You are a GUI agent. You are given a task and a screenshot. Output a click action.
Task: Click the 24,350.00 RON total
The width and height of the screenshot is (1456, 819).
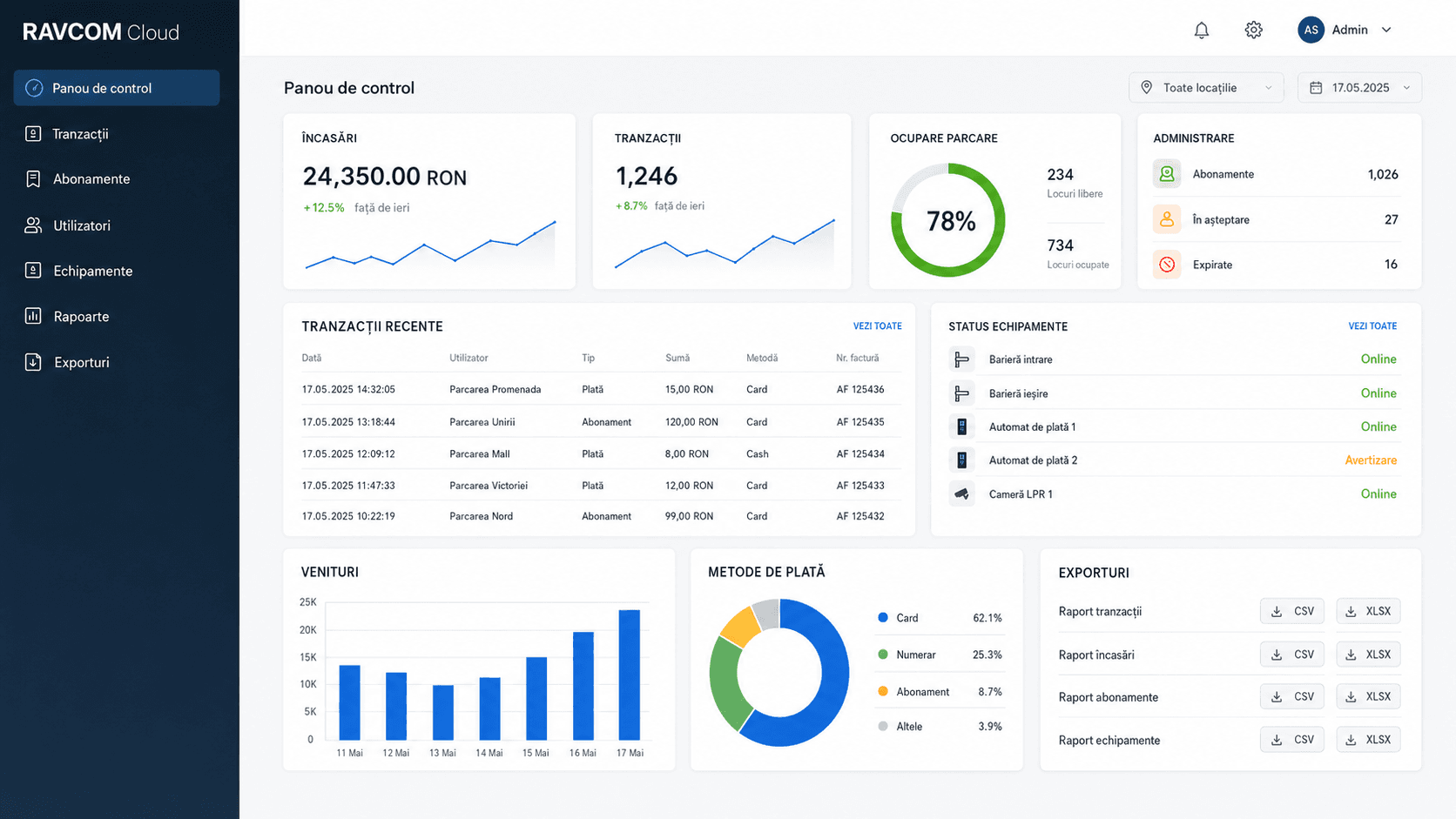coord(385,177)
